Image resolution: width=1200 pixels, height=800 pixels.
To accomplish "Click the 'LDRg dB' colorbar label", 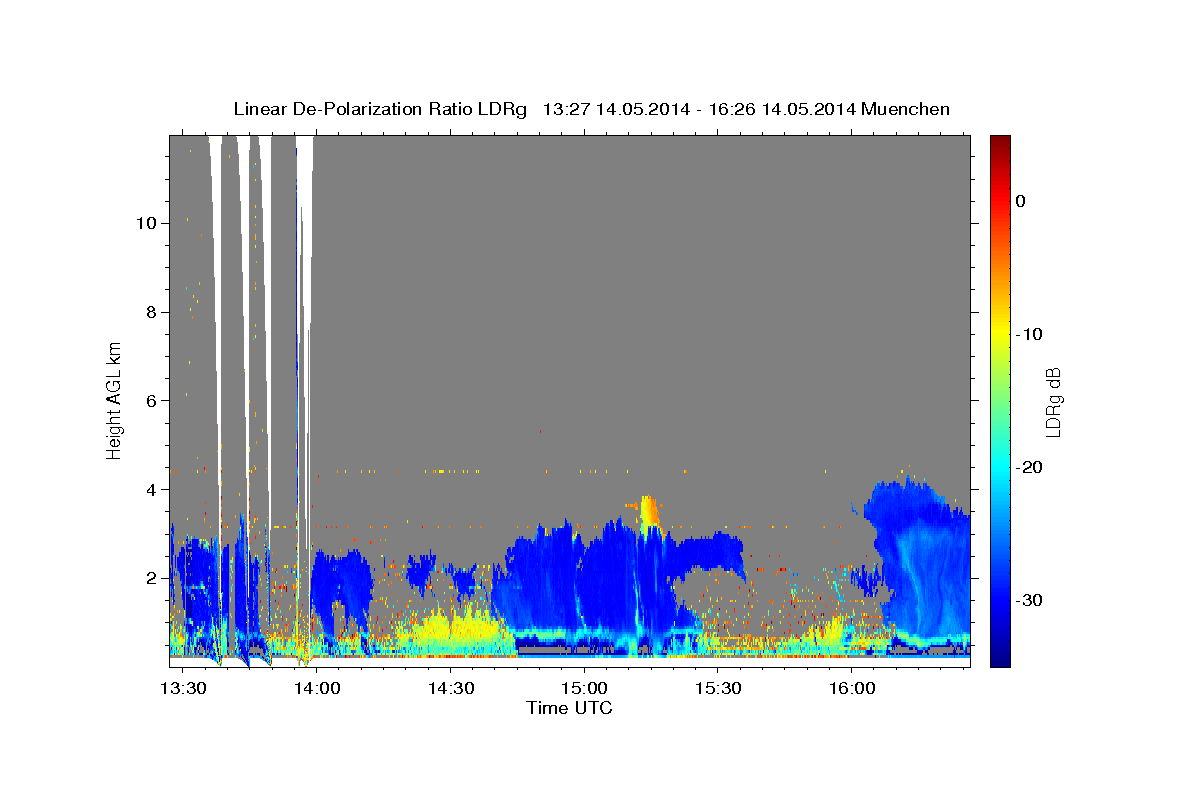I will tap(1053, 401).
